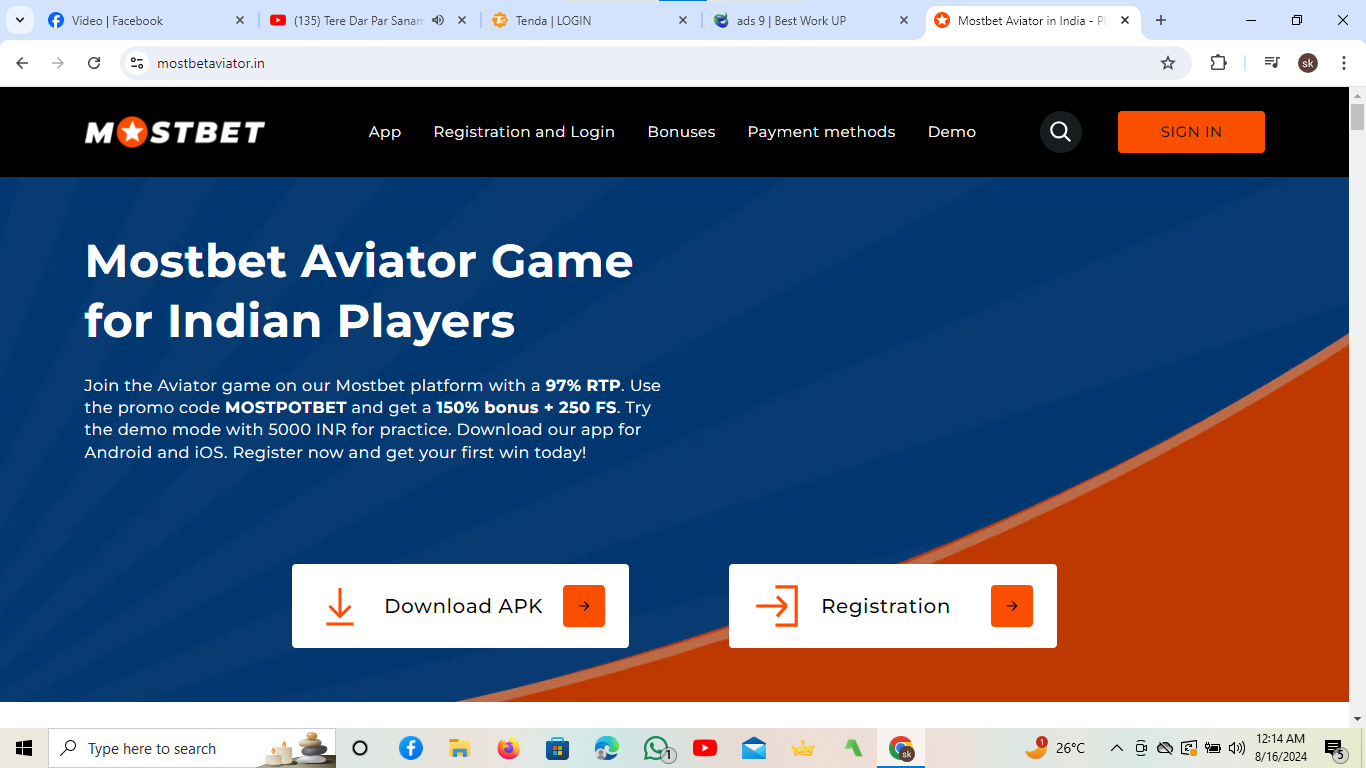Open Chrome in taskbar
The height and width of the screenshot is (768, 1366).
[x=902, y=748]
